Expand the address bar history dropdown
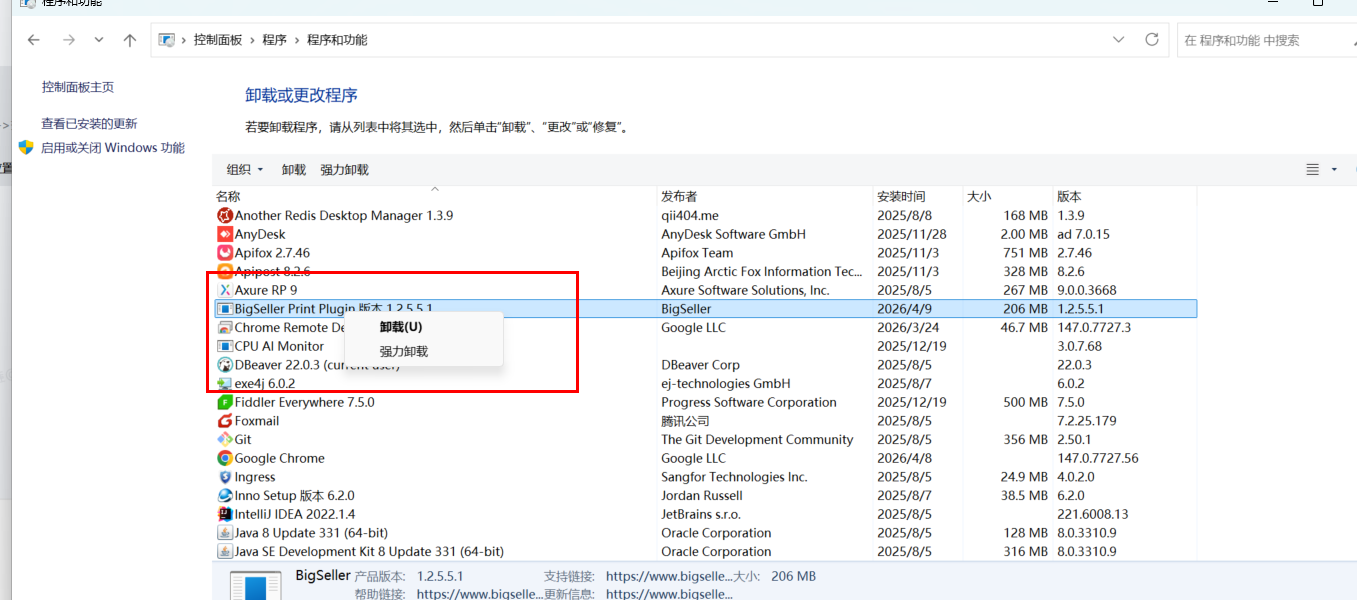This screenshot has width=1357, height=600. tap(1118, 40)
